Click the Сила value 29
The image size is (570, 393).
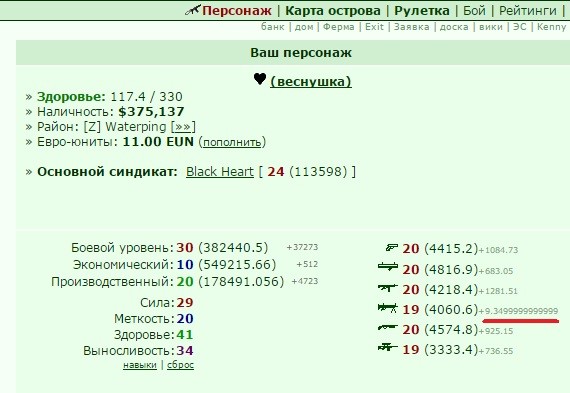coord(185,302)
